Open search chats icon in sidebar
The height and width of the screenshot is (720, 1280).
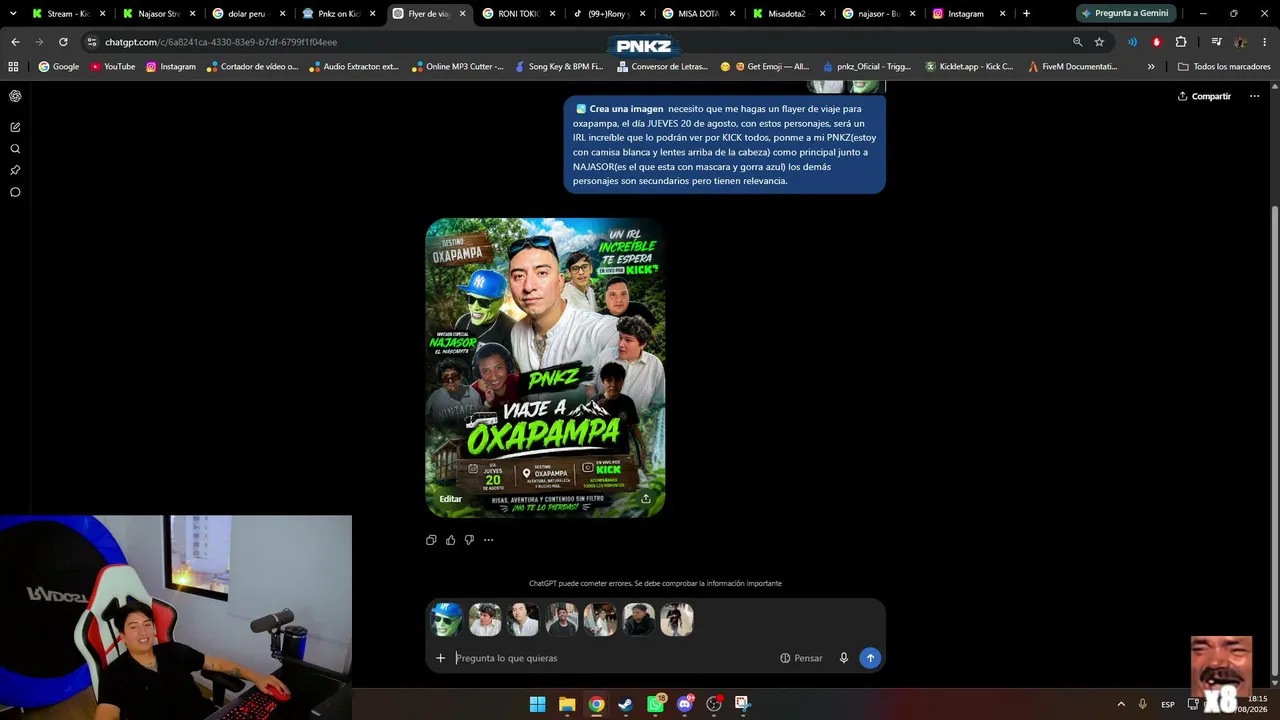coord(15,149)
